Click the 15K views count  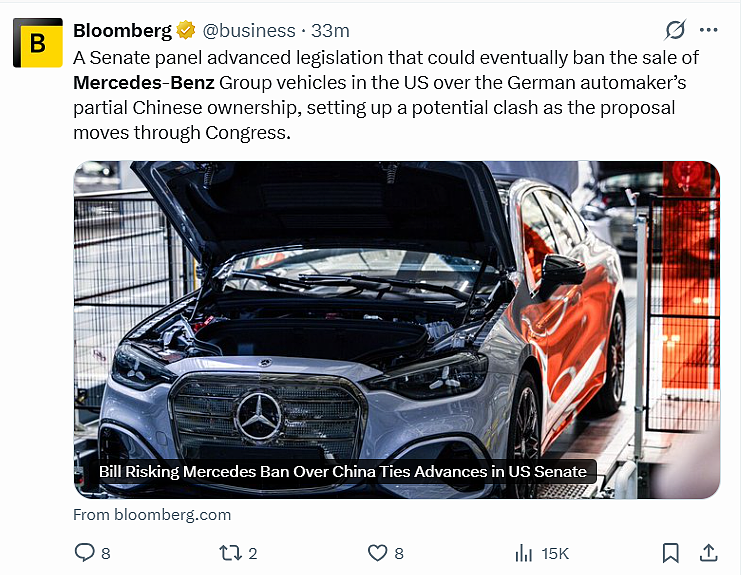click(x=555, y=553)
